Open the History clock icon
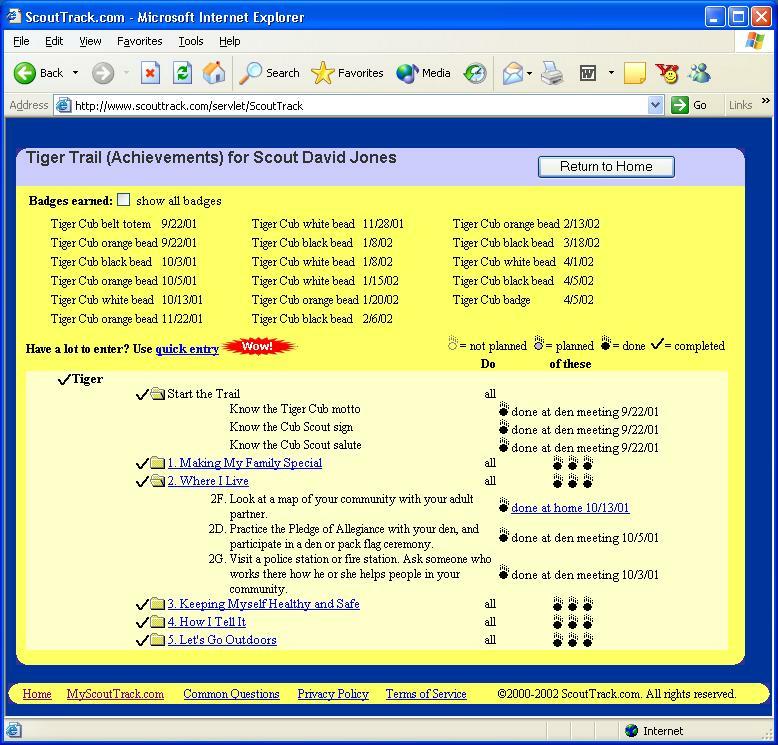 475,73
